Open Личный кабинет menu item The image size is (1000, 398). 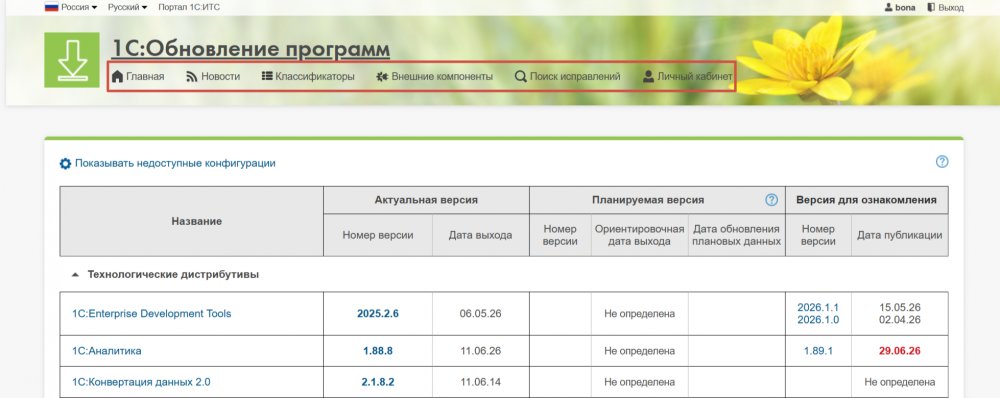coord(688,77)
